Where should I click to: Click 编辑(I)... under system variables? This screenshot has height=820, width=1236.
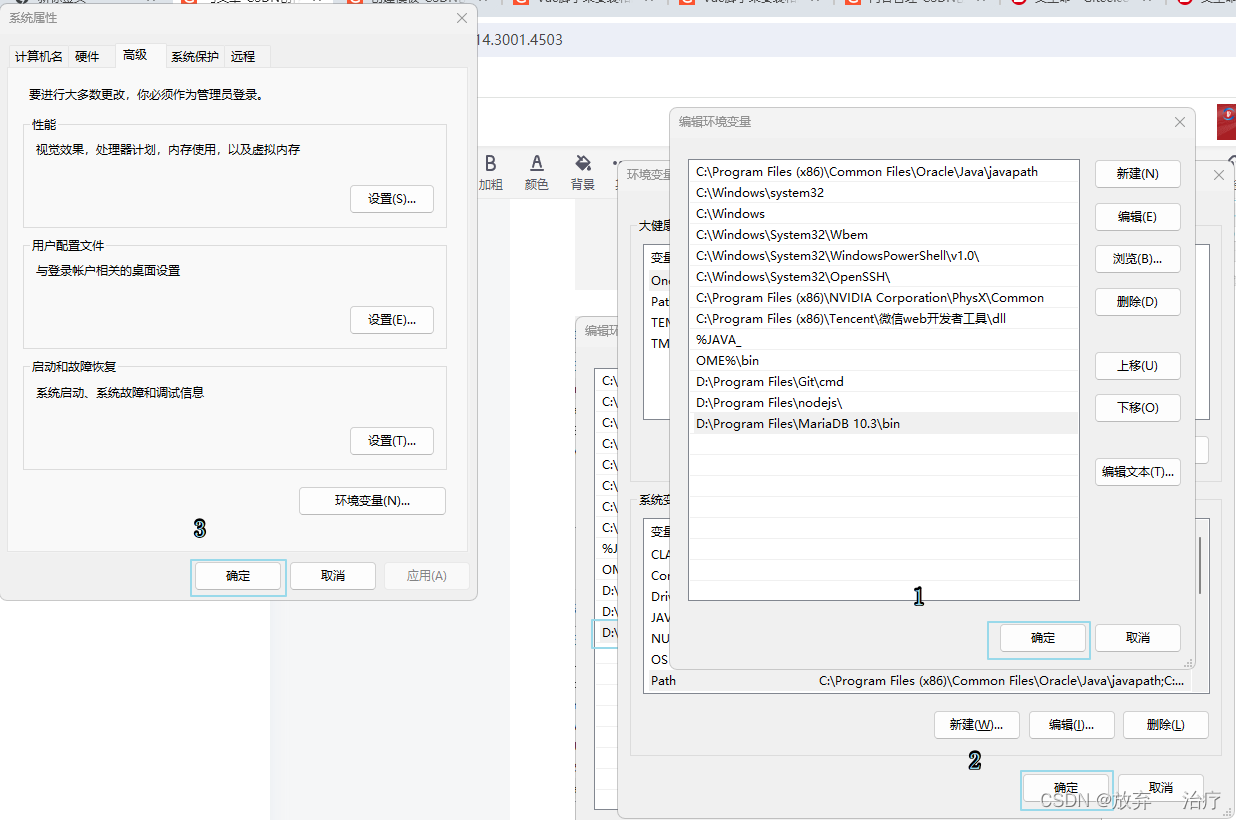tap(1071, 725)
